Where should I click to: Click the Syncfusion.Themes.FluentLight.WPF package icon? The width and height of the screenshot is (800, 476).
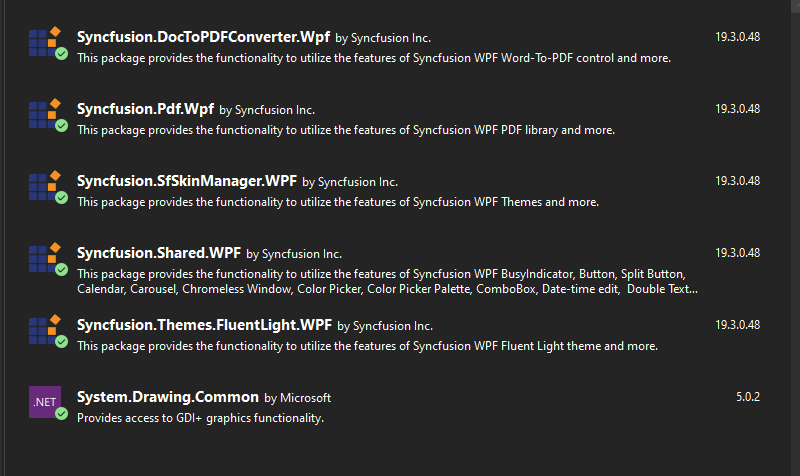coord(46,329)
